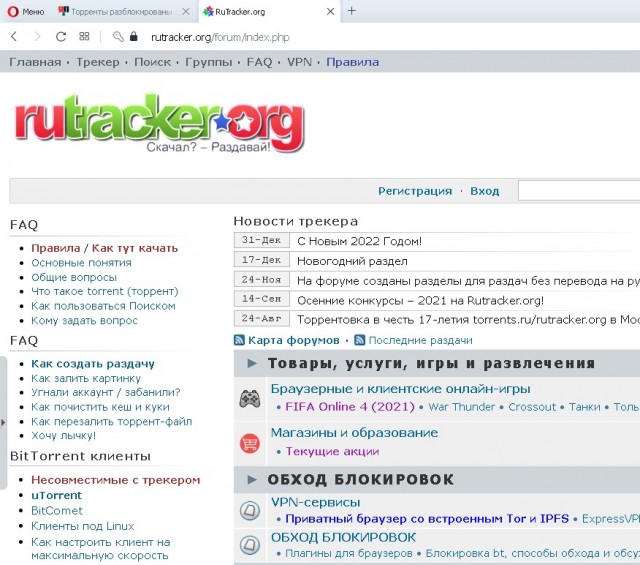Click RSS icon beside Последние раздачи

360,340
